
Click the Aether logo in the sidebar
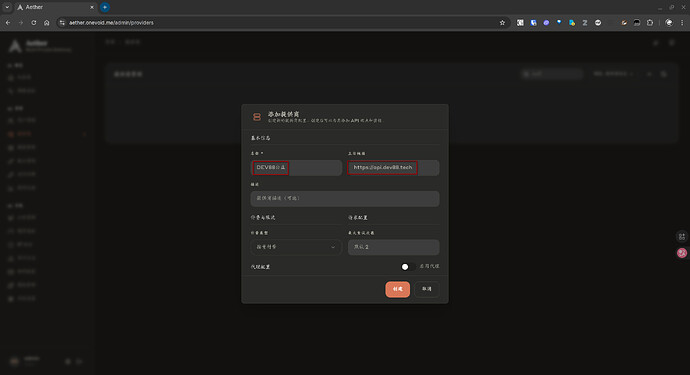tap(15, 46)
